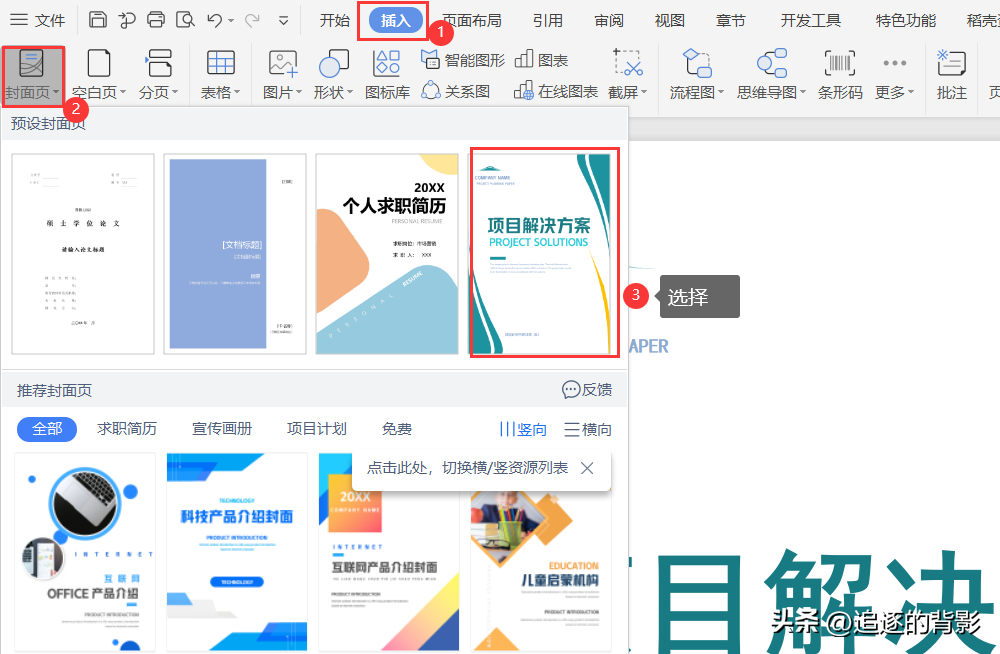The height and width of the screenshot is (654, 1000).
Task: Switch to the 引用 tab
Action: [548, 20]
